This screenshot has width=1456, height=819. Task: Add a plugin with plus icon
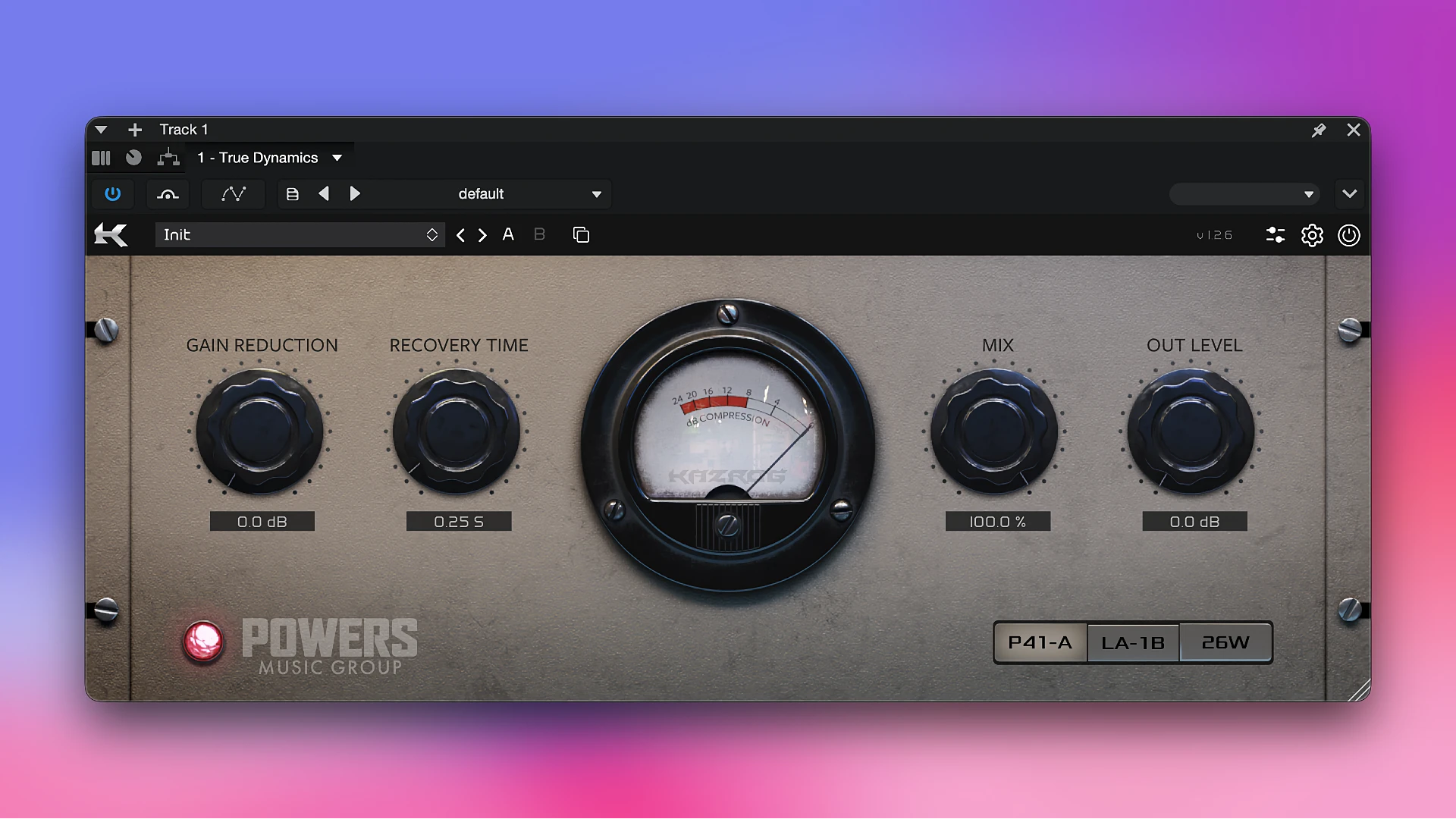click(x=135, y=130)
